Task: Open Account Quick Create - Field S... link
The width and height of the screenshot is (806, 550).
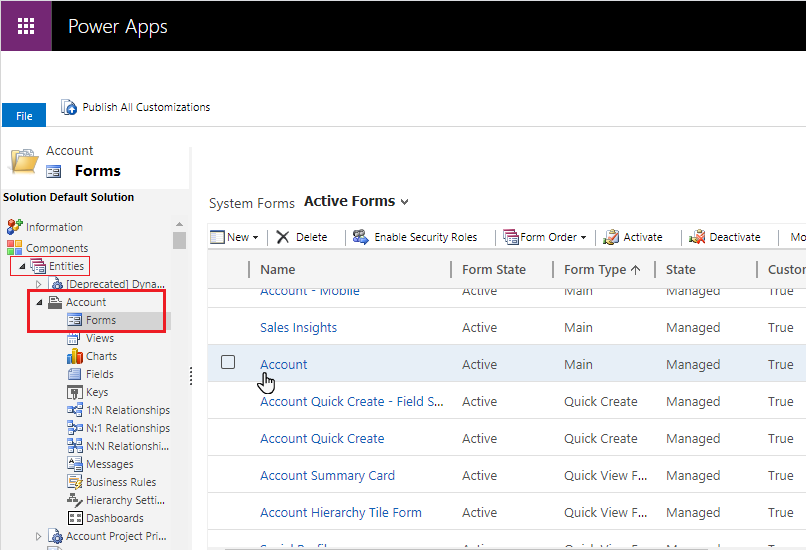Action: (x=352, y=401)
